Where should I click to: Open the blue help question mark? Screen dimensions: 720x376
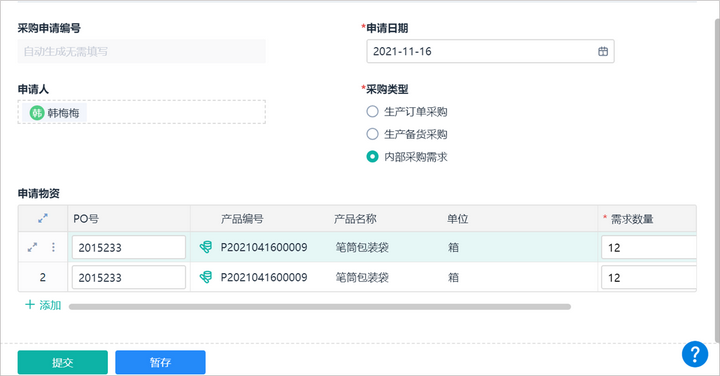coord(695,354)
